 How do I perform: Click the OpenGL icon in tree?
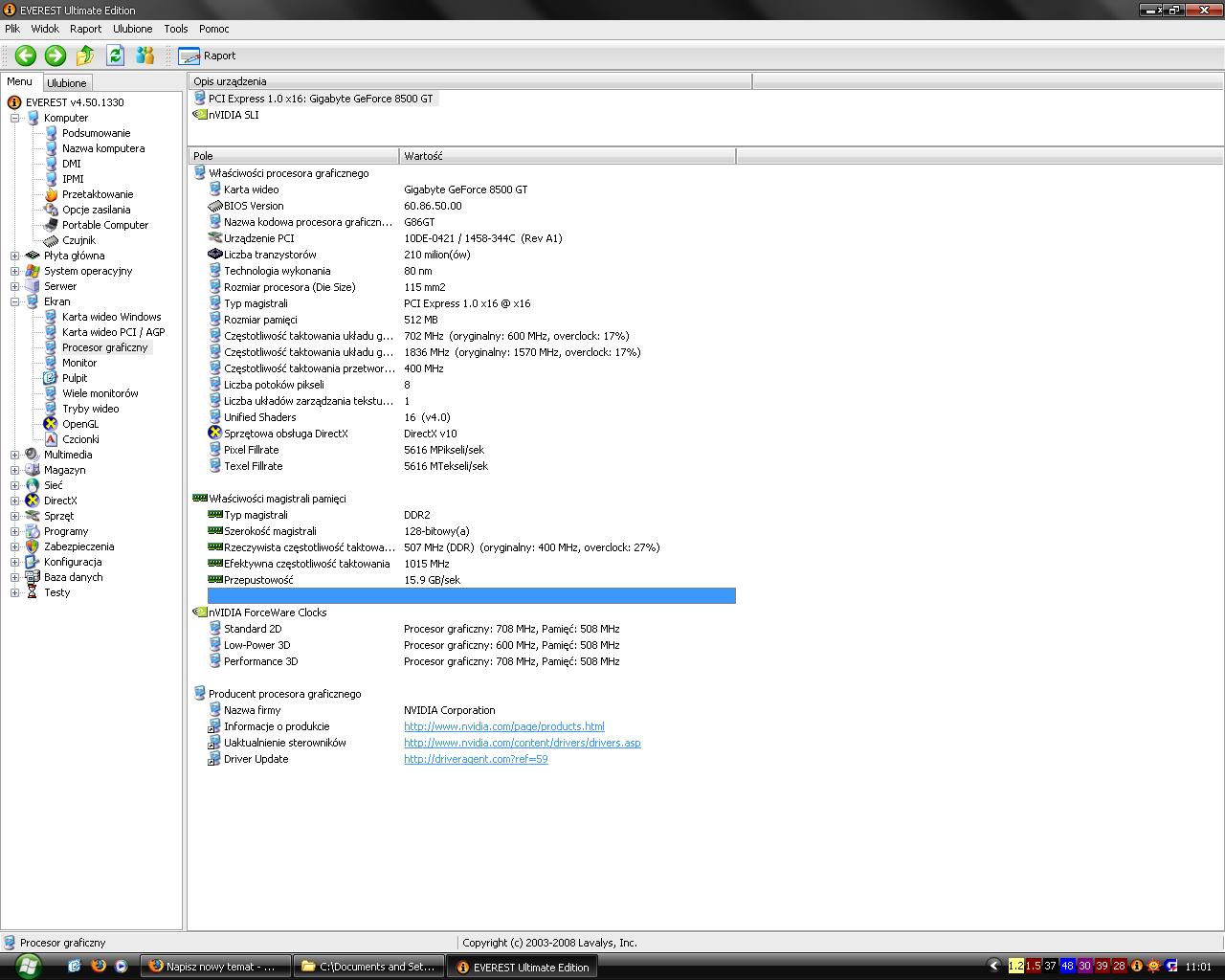(x=52, y=424)
